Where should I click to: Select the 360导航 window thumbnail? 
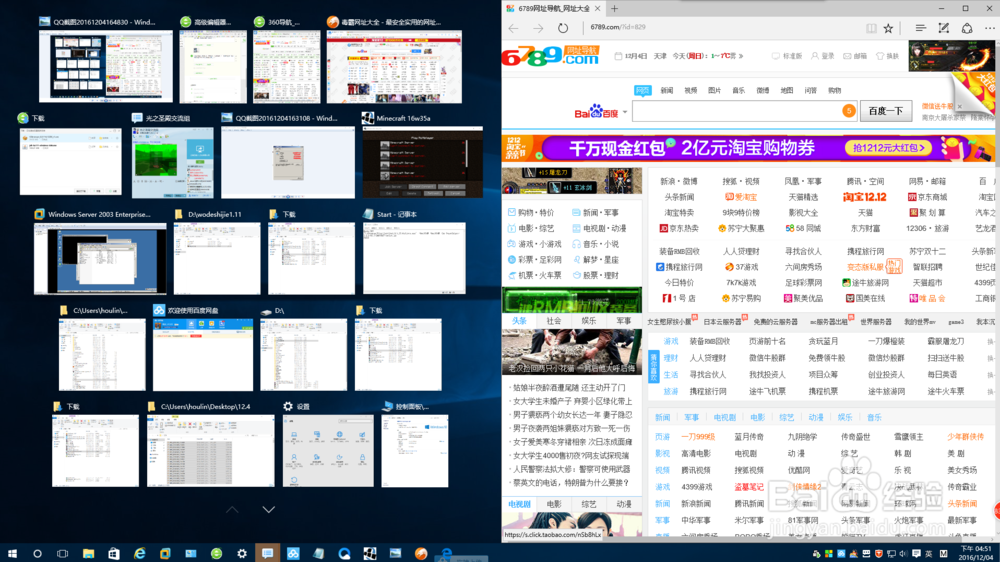coord(286,66)
